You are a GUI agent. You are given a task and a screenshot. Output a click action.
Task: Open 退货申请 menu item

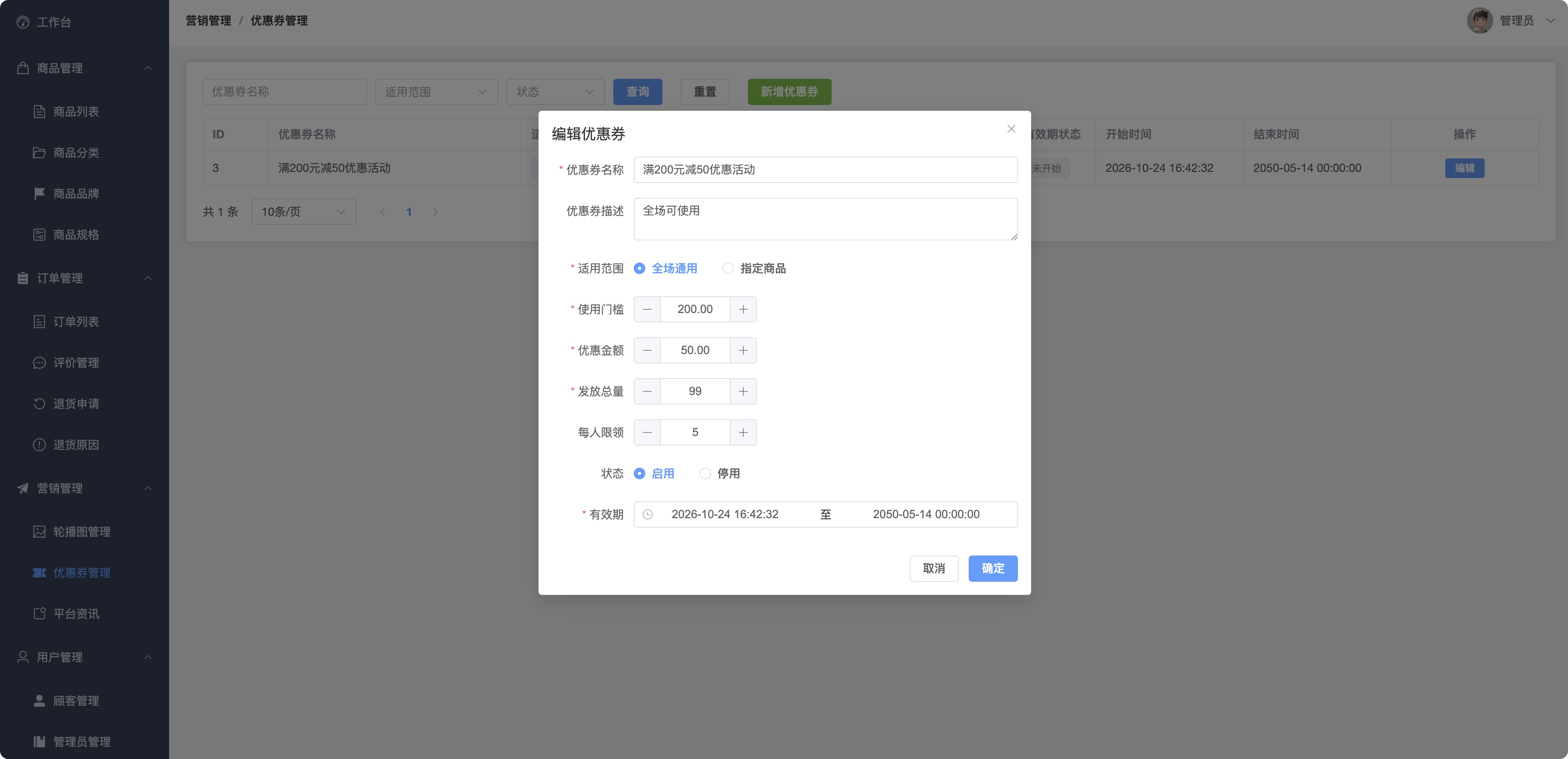(85, 404)
